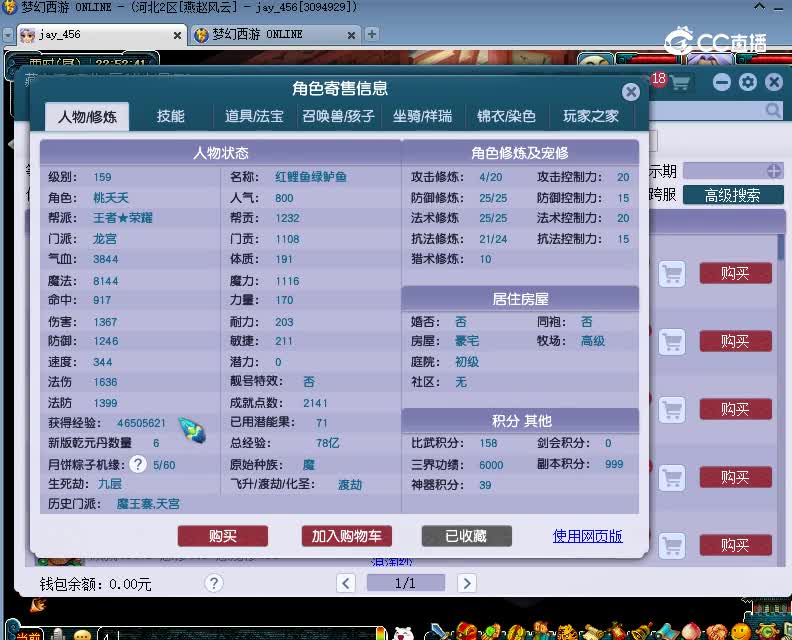Switch to the 技能 tab

[170, 116]
